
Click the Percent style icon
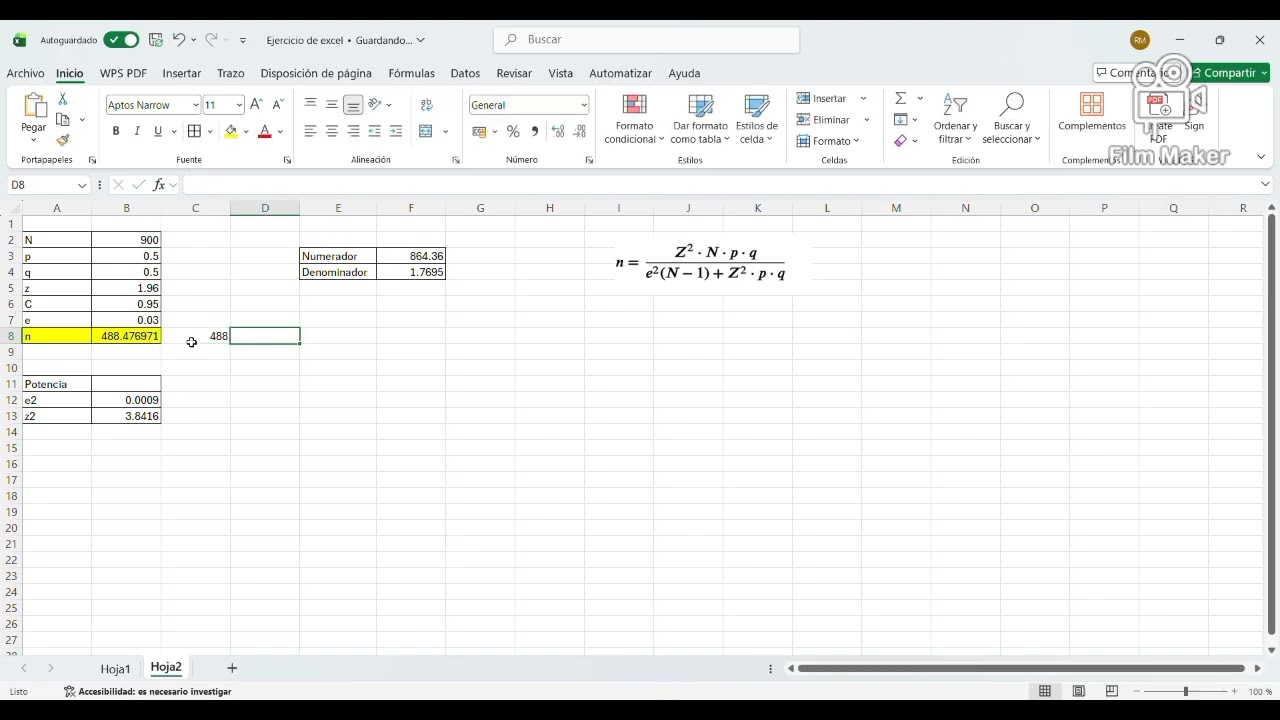pyautogui.click(x=513, y=131)
